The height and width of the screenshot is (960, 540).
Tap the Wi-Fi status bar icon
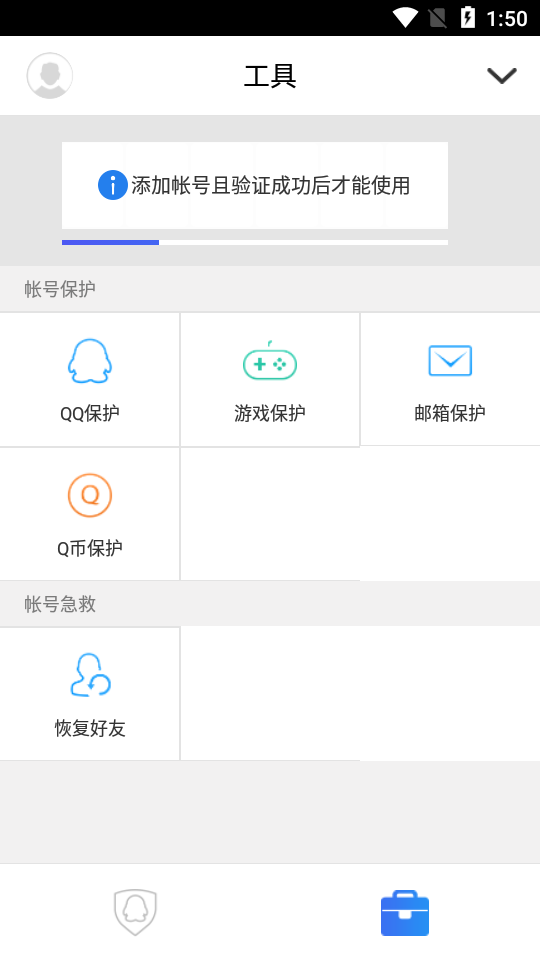point(405,18)
